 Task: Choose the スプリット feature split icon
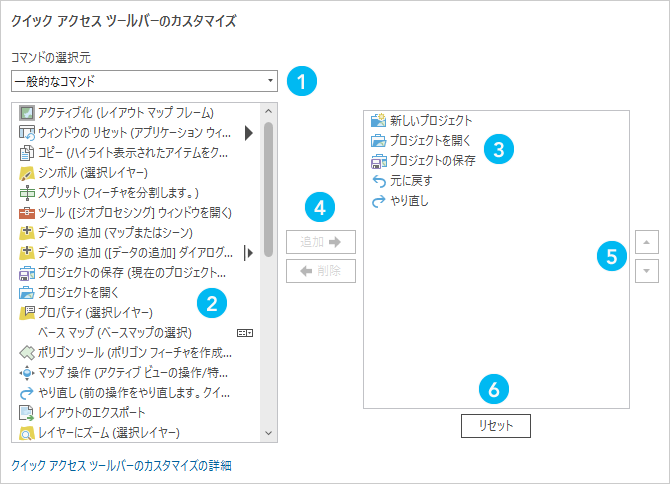(x=27, y=192)
